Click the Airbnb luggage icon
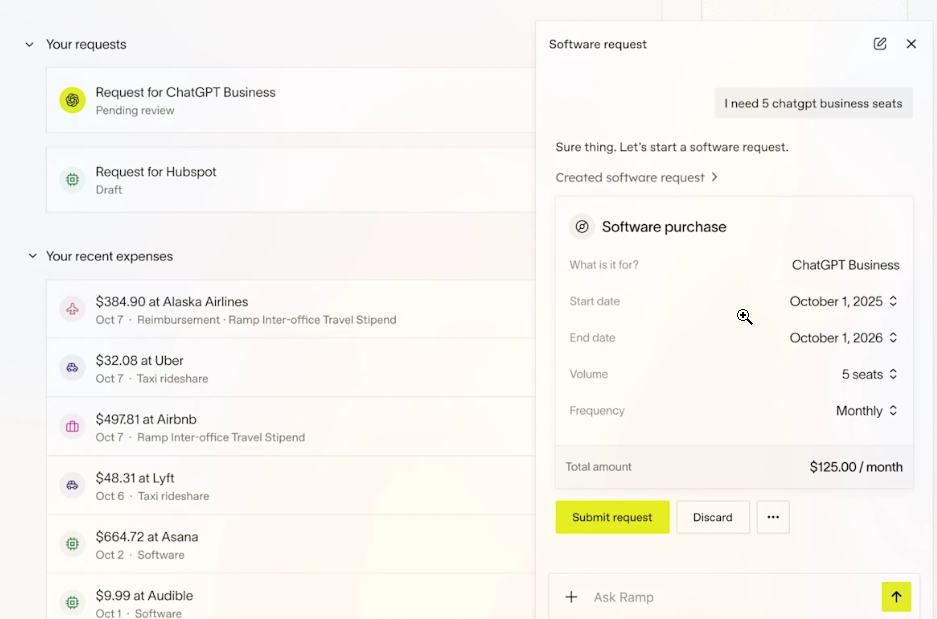Screen dimensions: 937x619 72,427
